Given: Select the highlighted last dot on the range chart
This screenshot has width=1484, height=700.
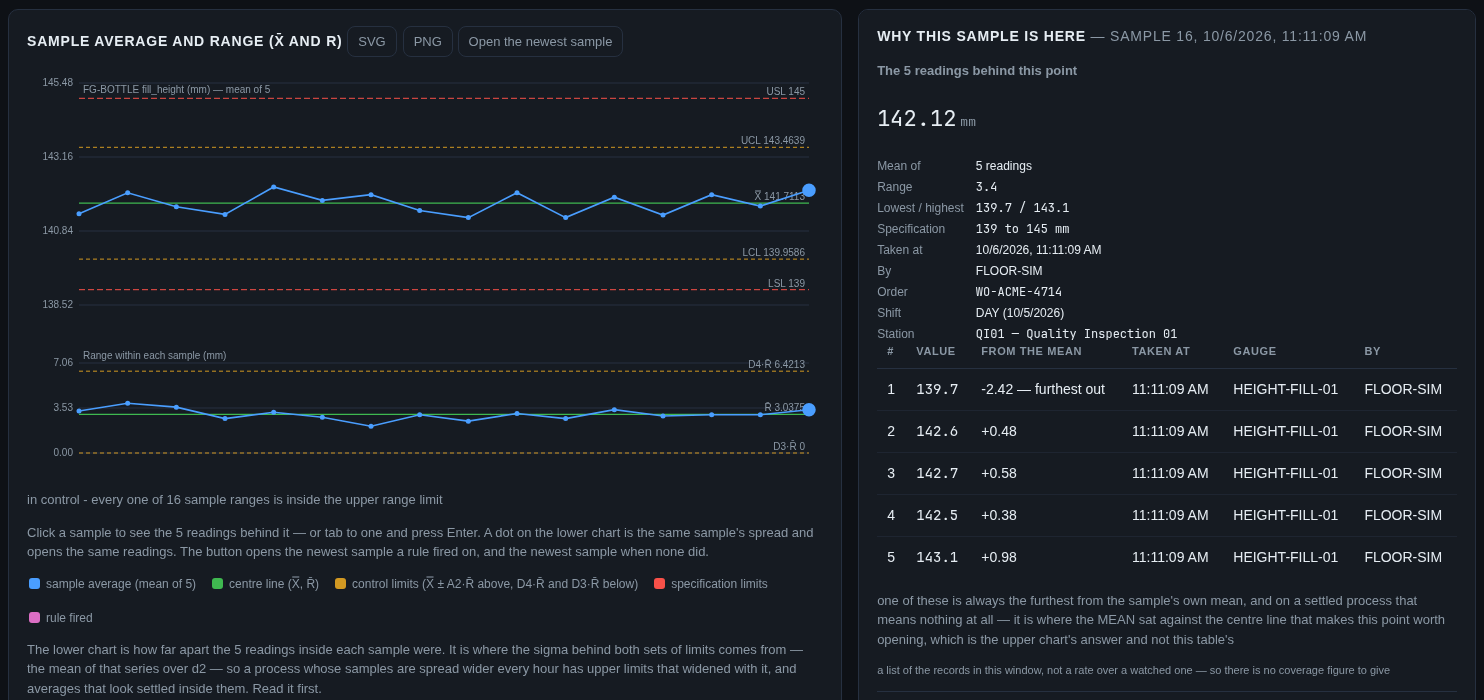Looking at the screenshot, I should (x=809, y=410).
